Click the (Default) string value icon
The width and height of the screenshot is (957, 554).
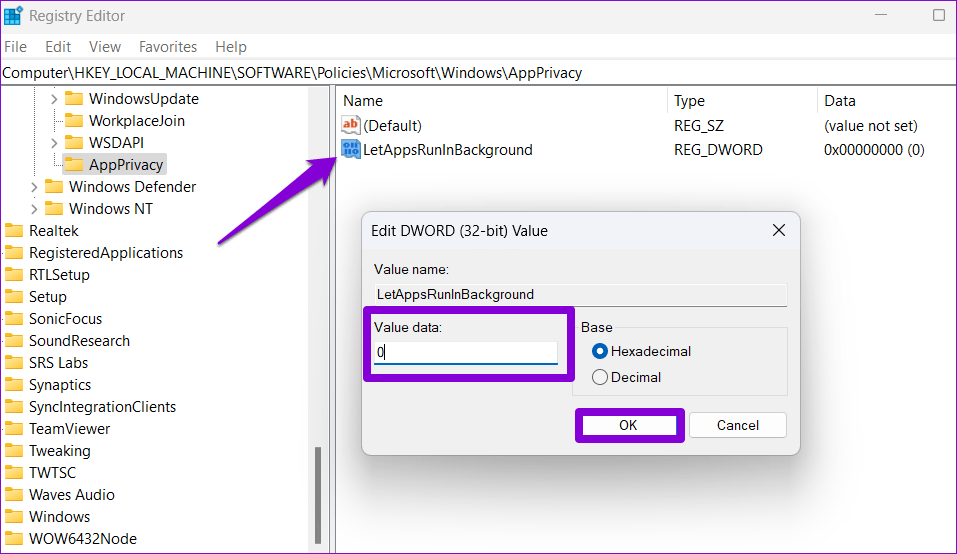coord(350,125)
